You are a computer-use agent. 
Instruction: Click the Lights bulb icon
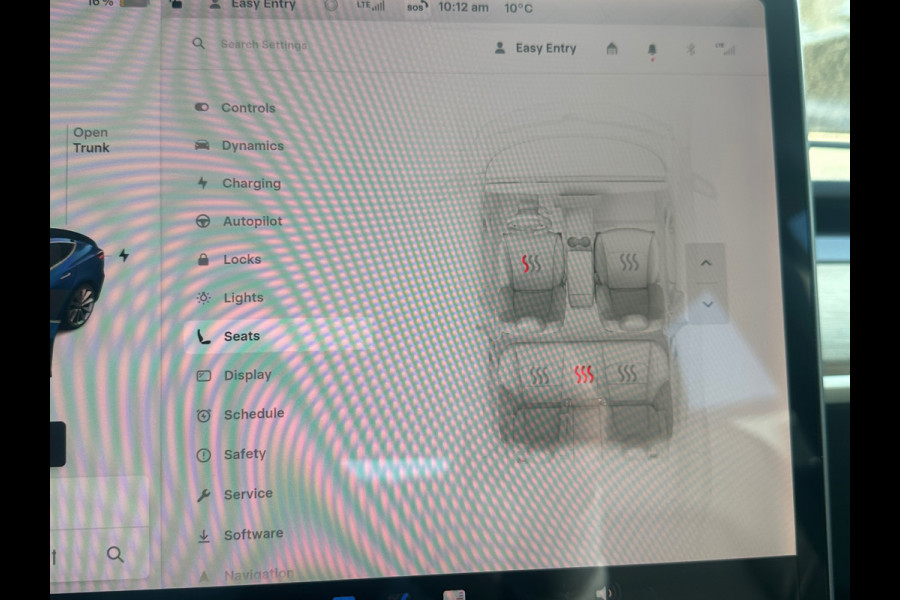coord(203,297)
